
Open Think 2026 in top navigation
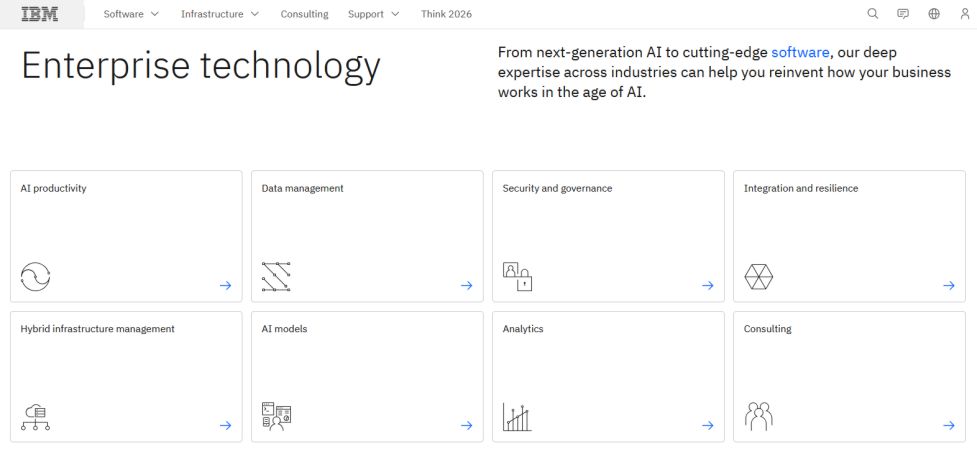(x=446, y=14)
